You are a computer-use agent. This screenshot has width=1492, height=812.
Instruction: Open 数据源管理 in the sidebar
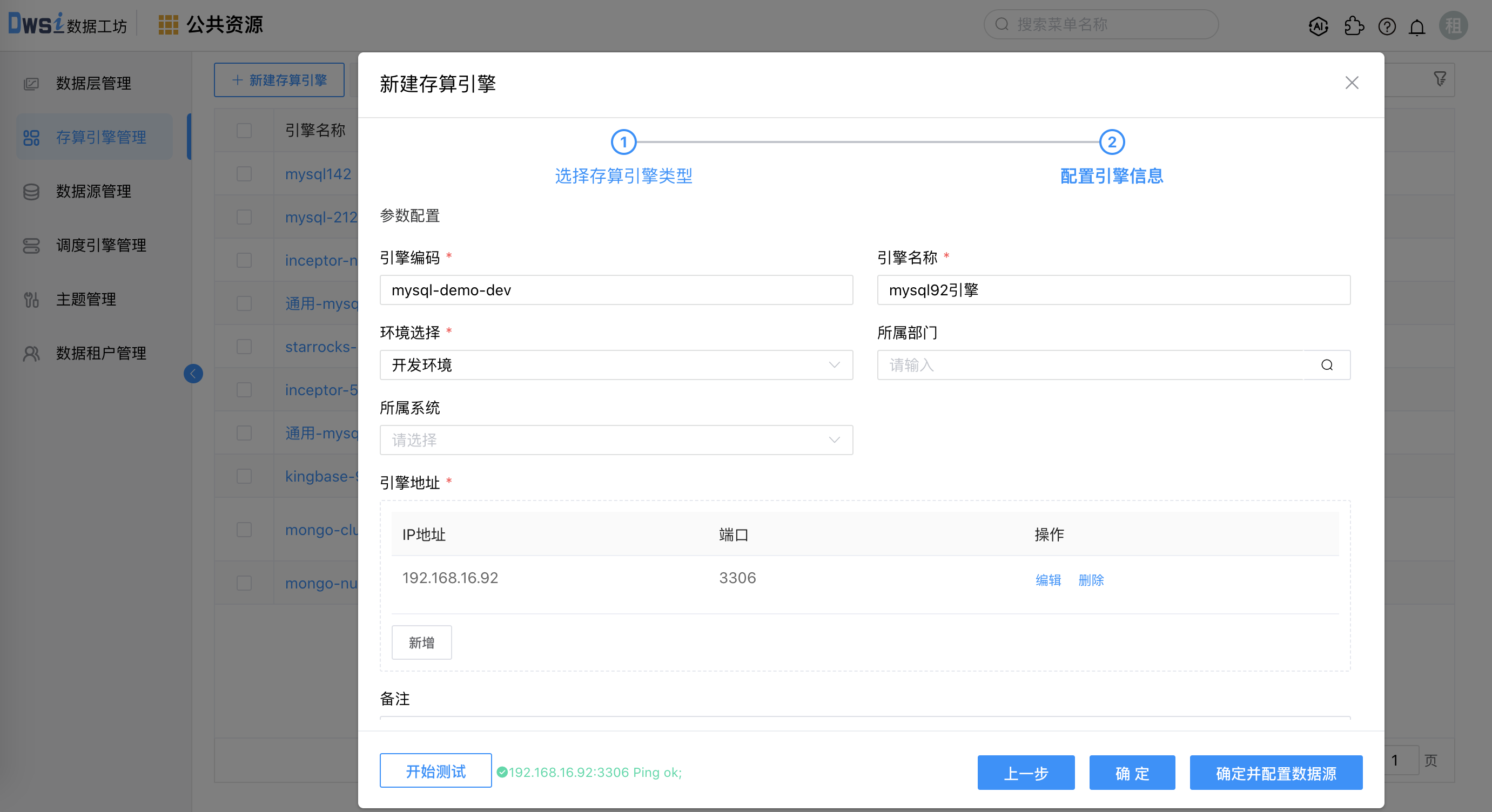click(93, 191)
